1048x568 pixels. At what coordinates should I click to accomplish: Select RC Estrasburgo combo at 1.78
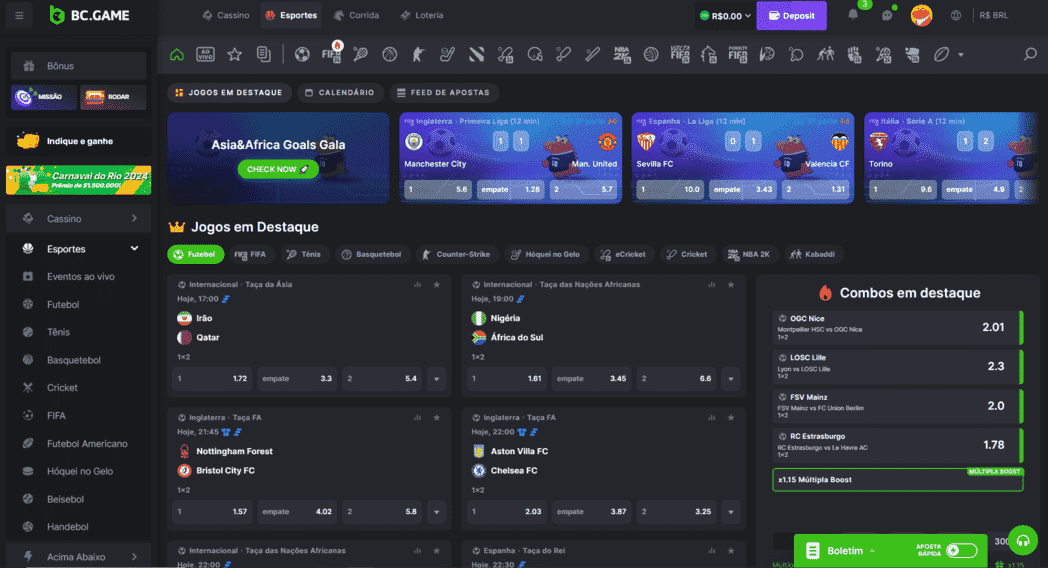point(898,445)
